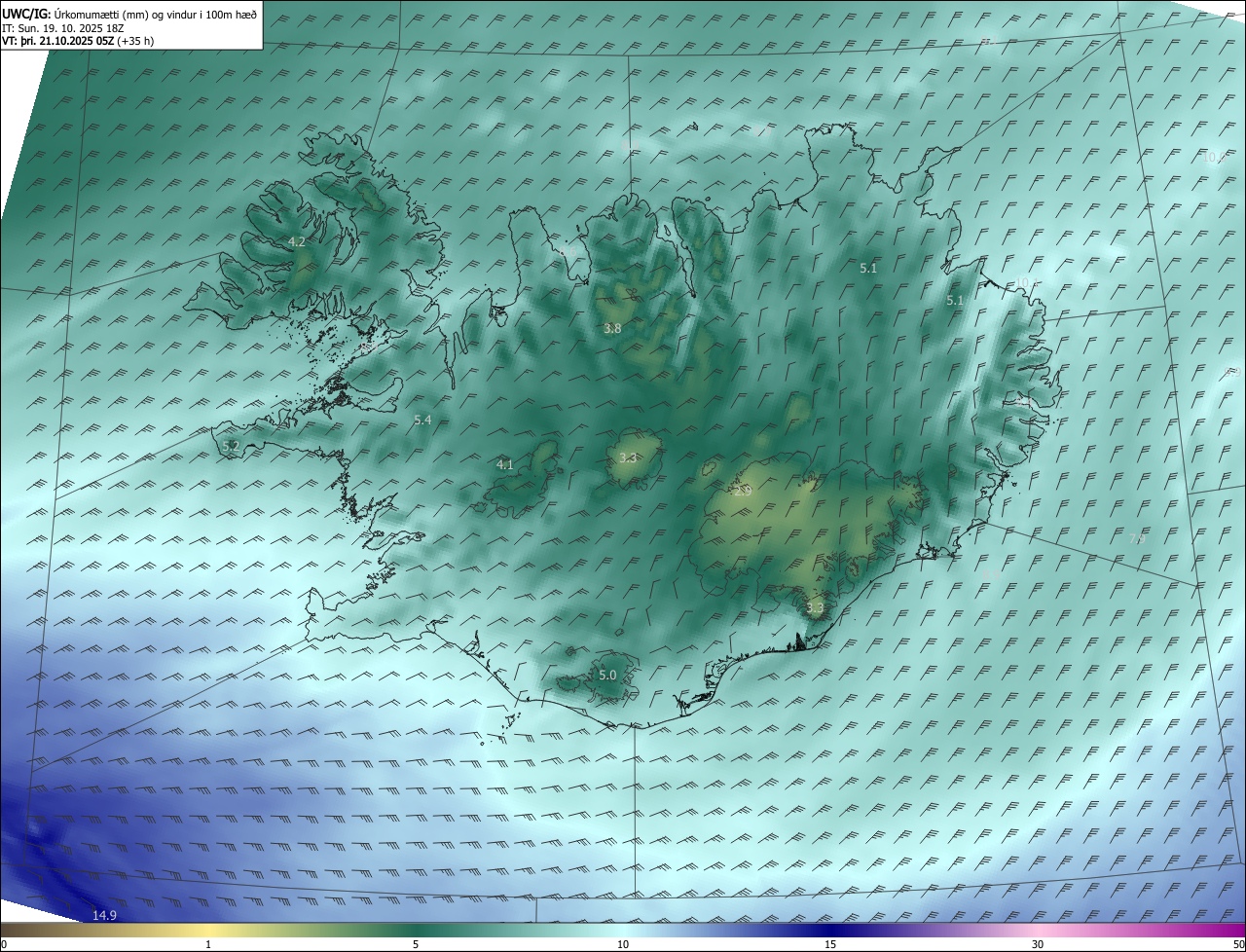Click the faint 7.9 value east of Iceland
The image size is (1246, 952).
(1137, 538)
